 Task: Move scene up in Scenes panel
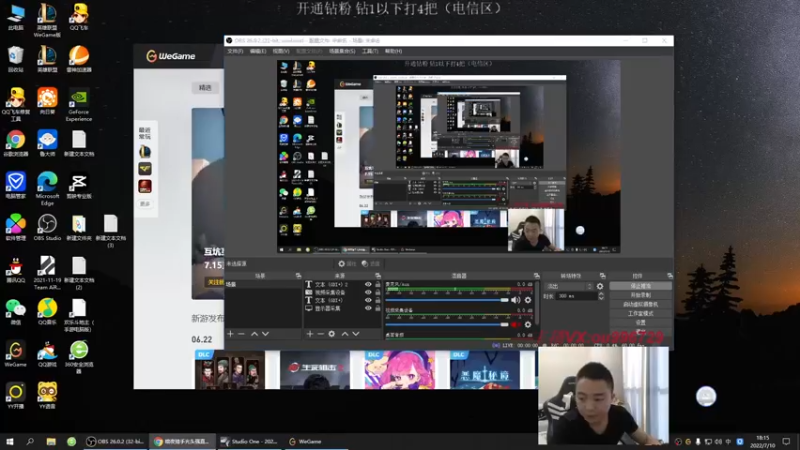(x=254, y=334)
